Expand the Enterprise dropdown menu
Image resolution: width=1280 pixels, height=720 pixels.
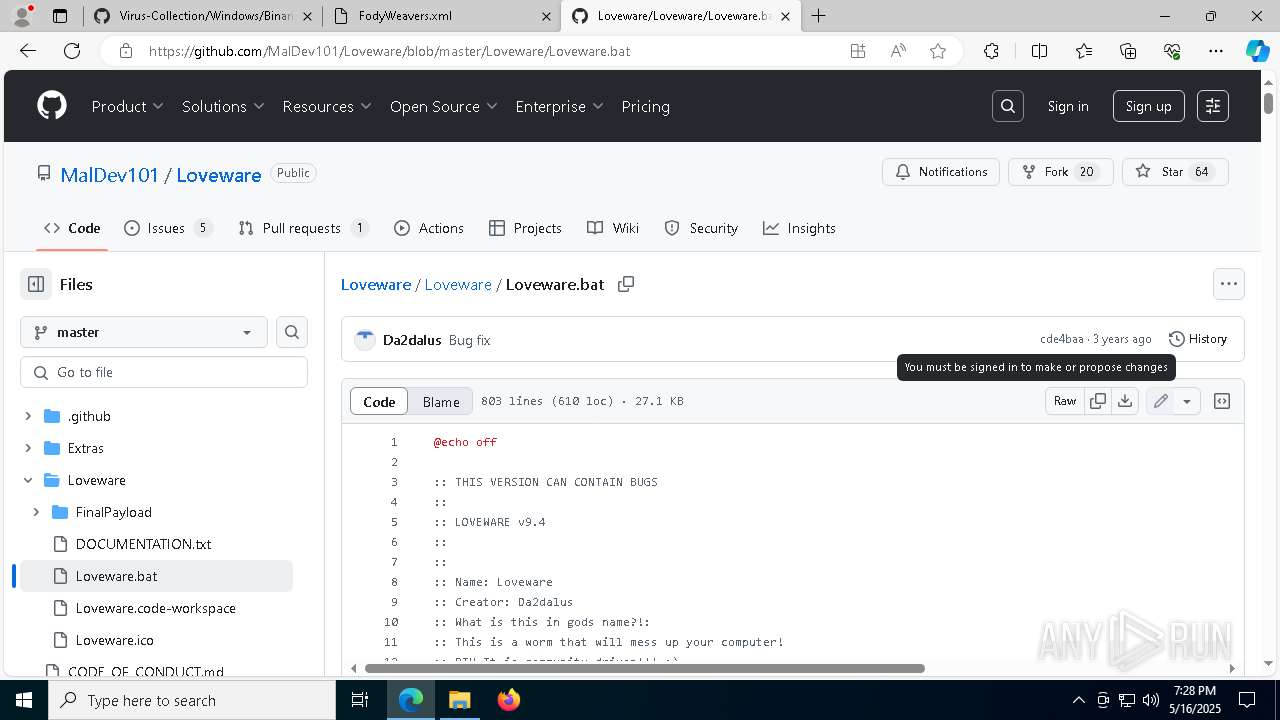(x=559, y=106)
